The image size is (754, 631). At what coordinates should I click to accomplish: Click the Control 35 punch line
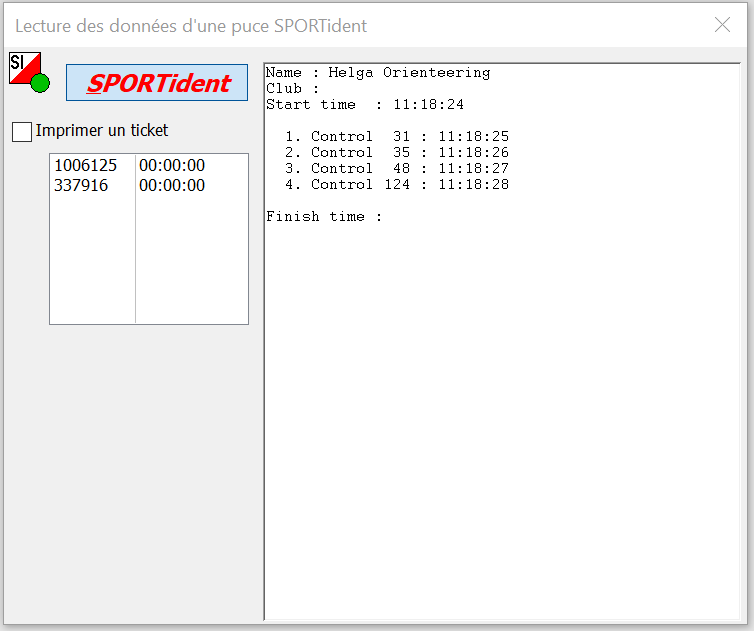(x=397, y=152)
